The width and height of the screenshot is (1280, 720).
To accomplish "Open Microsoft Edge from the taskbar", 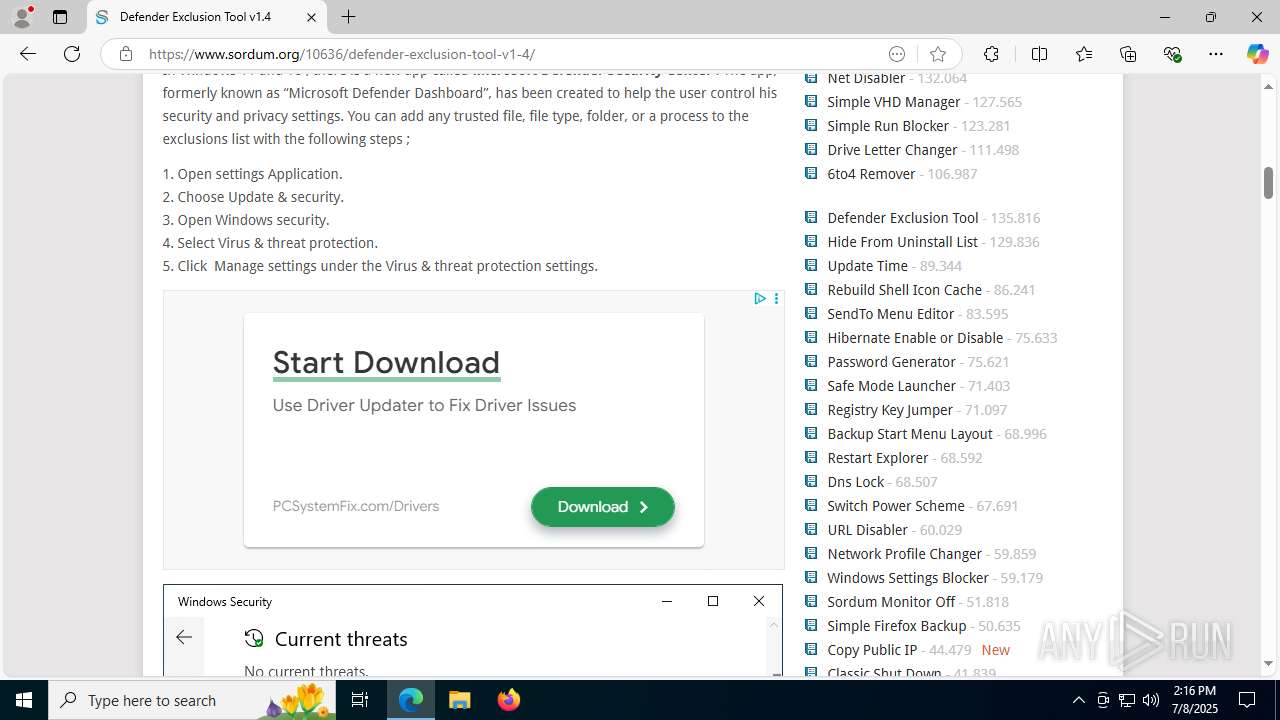I will [x=411, y=700].
